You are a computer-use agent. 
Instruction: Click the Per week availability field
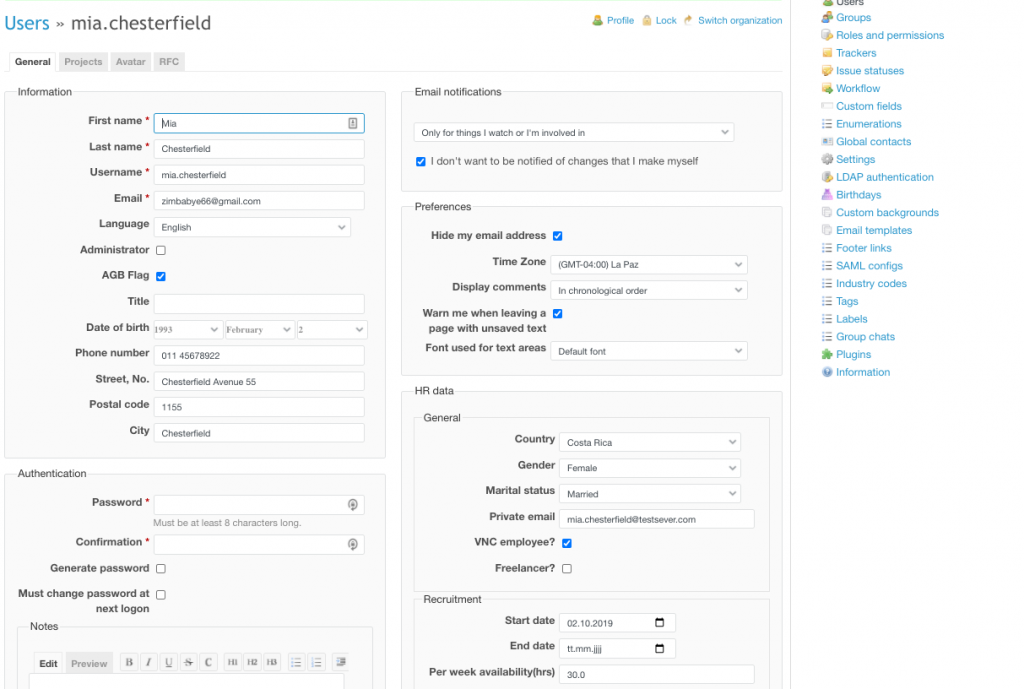pos(657,674)
